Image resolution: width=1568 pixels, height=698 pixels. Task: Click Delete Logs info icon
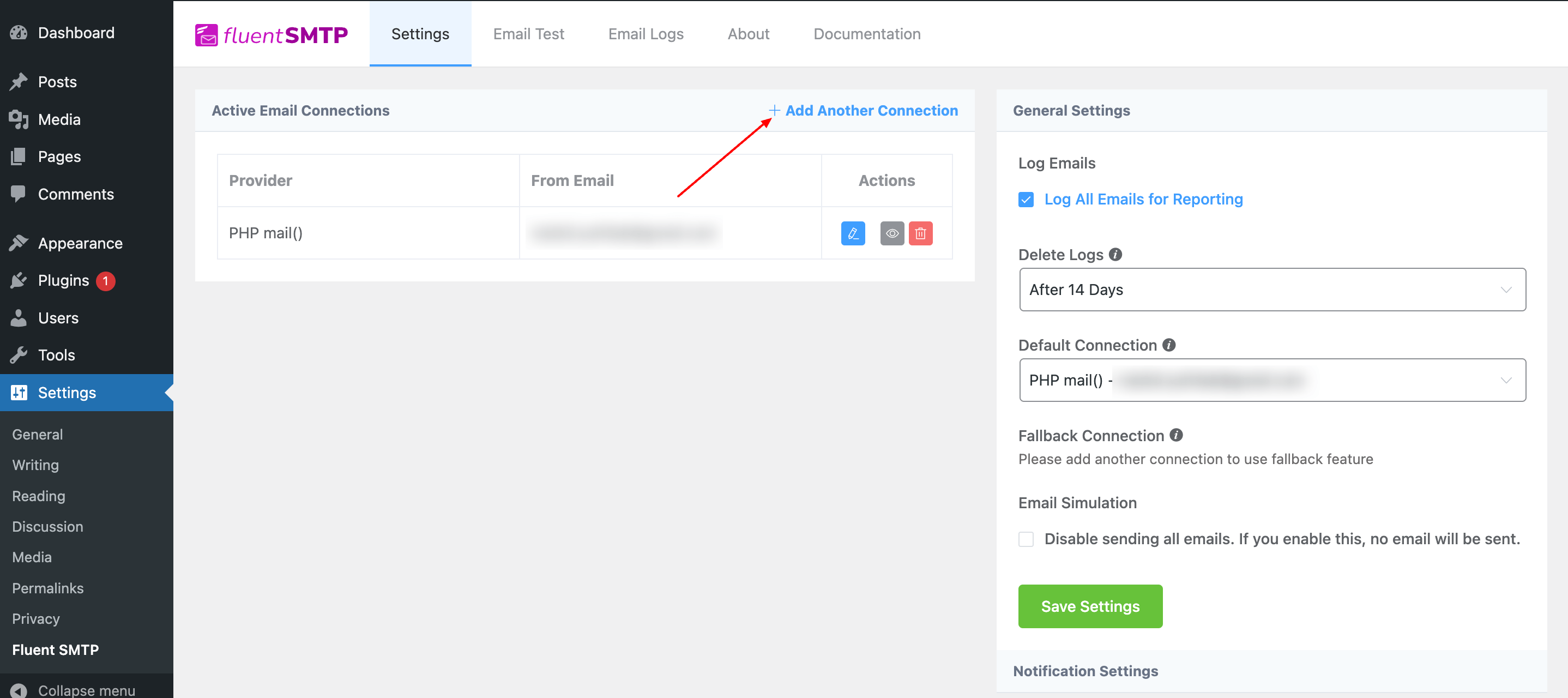1115,254
